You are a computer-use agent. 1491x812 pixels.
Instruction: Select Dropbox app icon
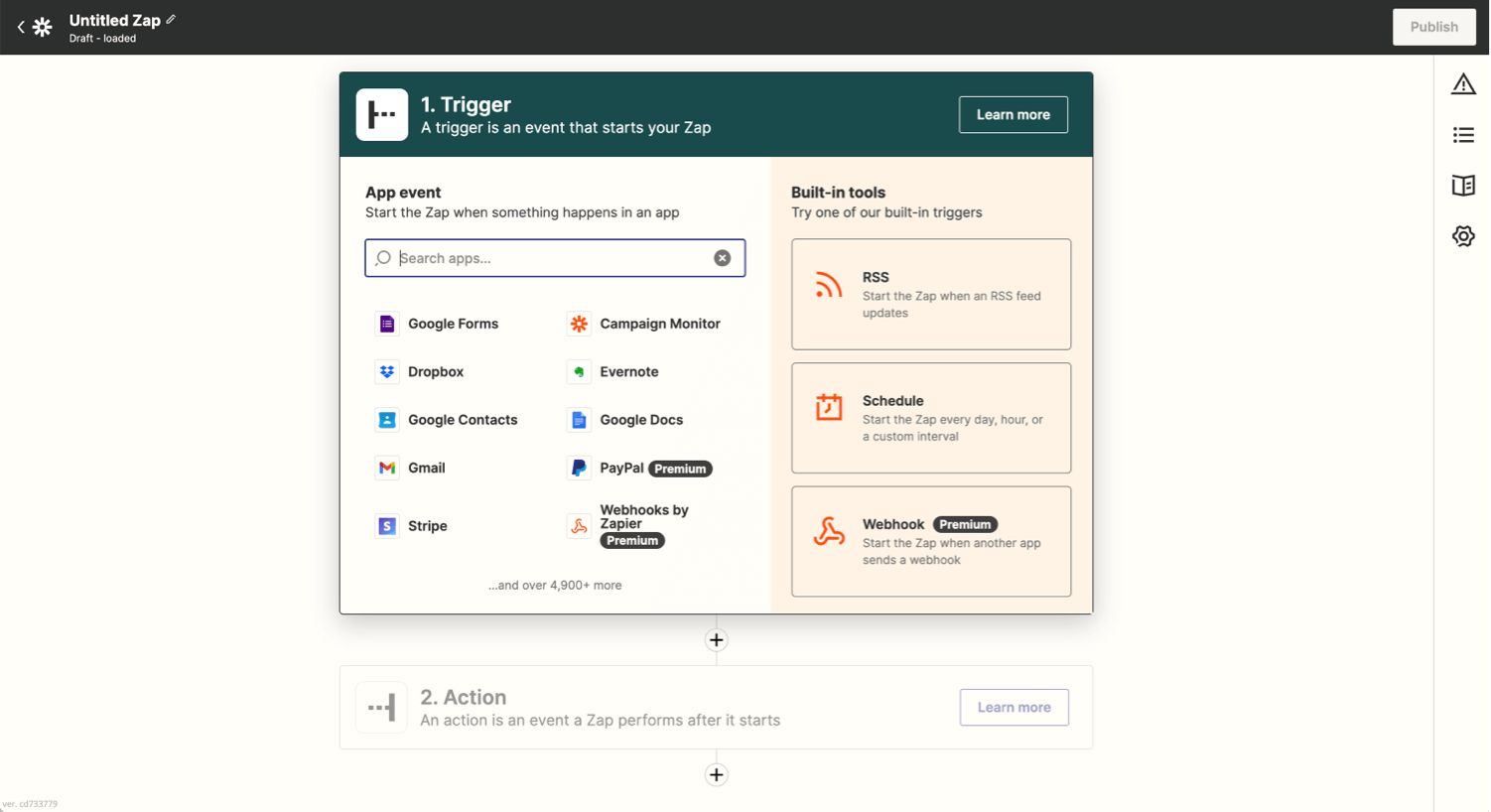[387, 371]
